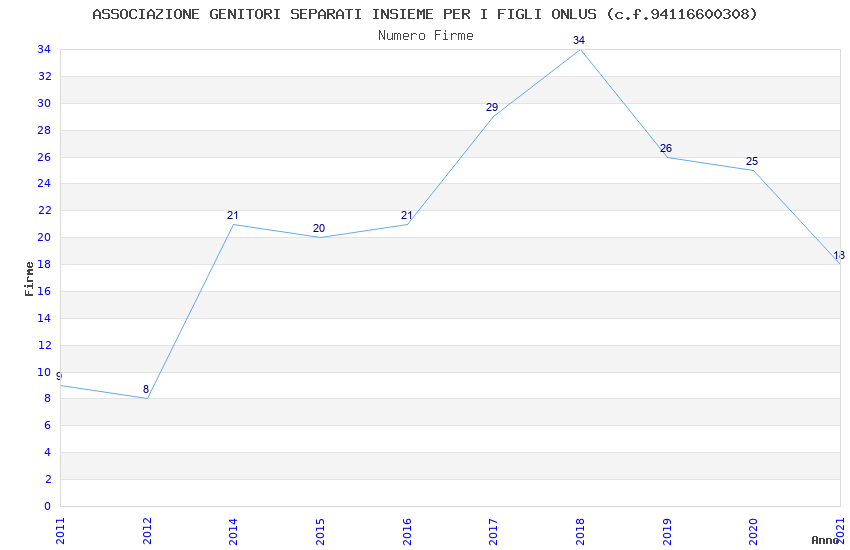Select the 2014 x-axis year label

tap(233, 531)
